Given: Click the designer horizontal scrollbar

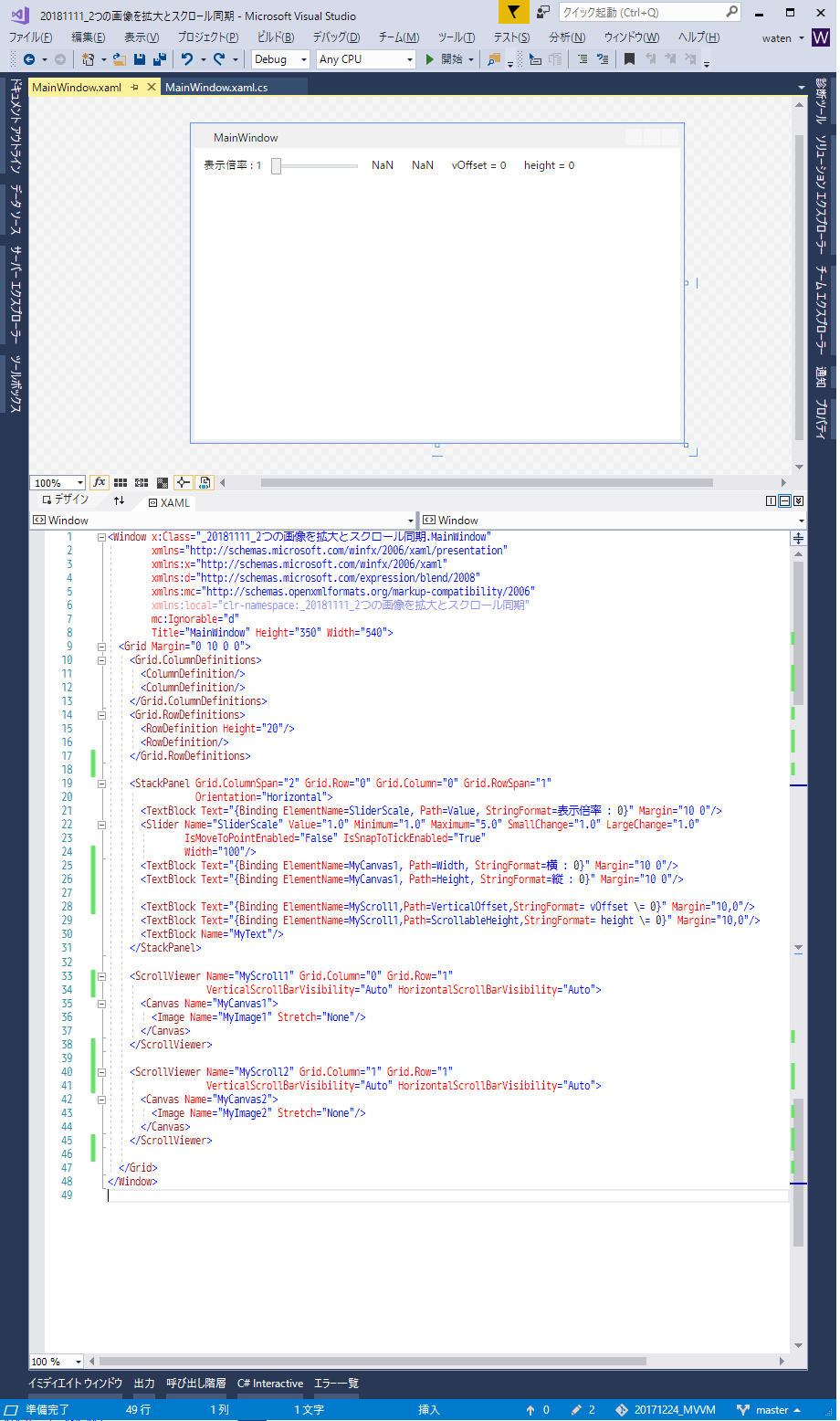Looking at the screenshot, I should coord(487,482).
